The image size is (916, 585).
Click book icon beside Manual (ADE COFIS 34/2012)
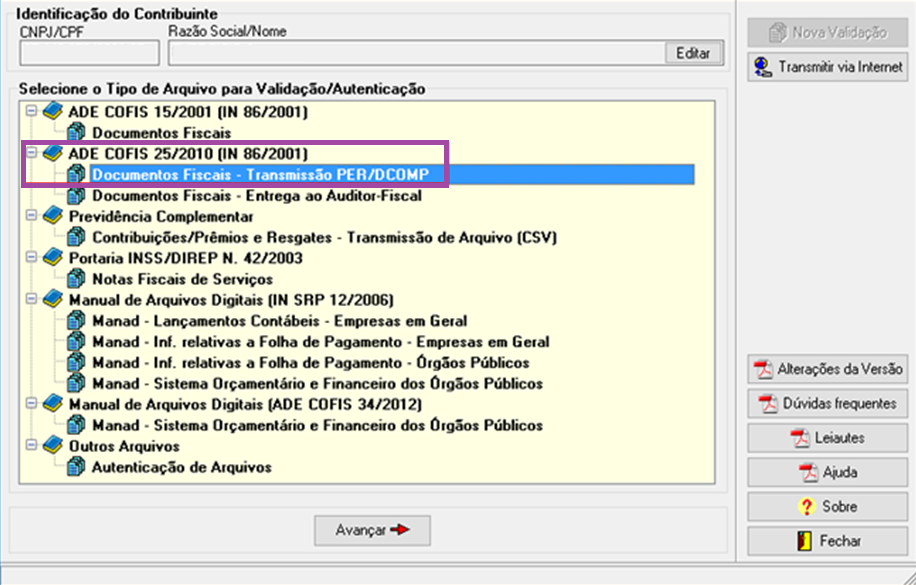coord(53,404)
